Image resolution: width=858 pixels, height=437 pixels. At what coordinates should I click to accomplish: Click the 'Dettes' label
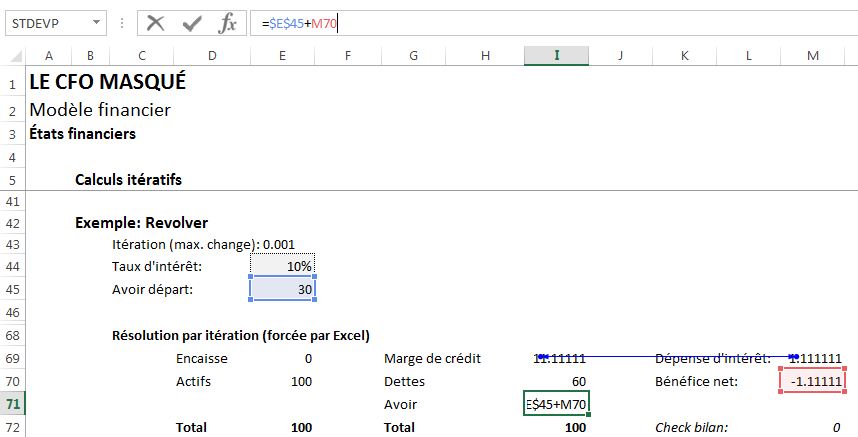pyautogui.click(x=404, y=381)
